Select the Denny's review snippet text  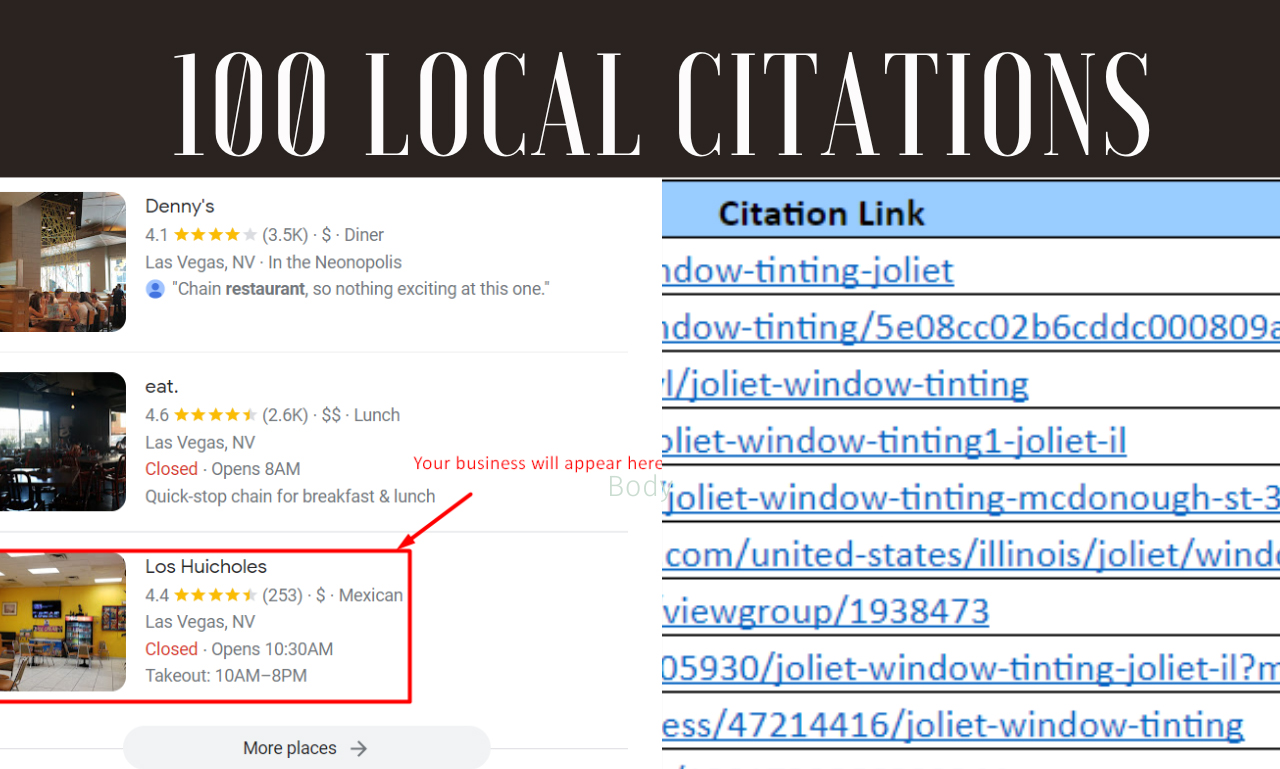click(361, 289)
